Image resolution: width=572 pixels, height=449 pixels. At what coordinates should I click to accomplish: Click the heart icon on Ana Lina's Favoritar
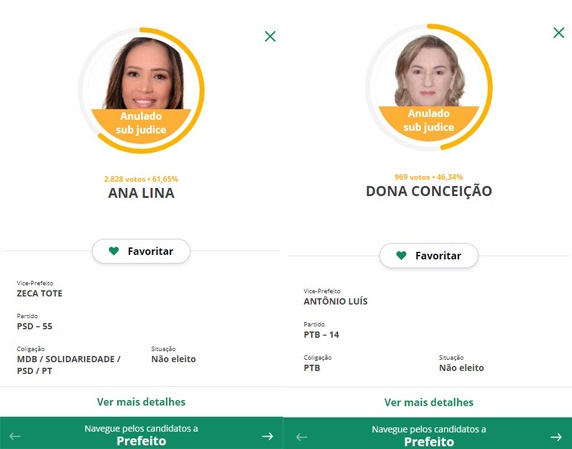click(x=114, y=251)
